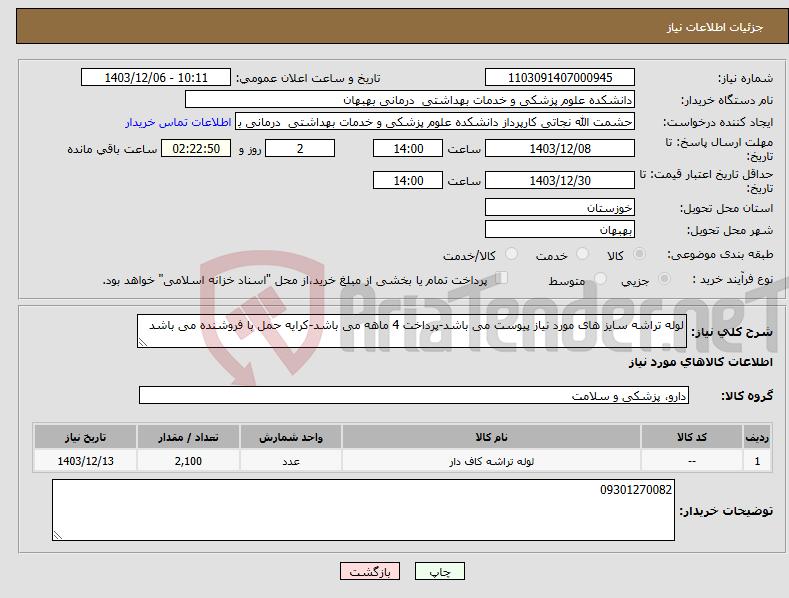789x598 pixels.
Task: Click the resize grip of buyer notes textarea
Action: 58,535
